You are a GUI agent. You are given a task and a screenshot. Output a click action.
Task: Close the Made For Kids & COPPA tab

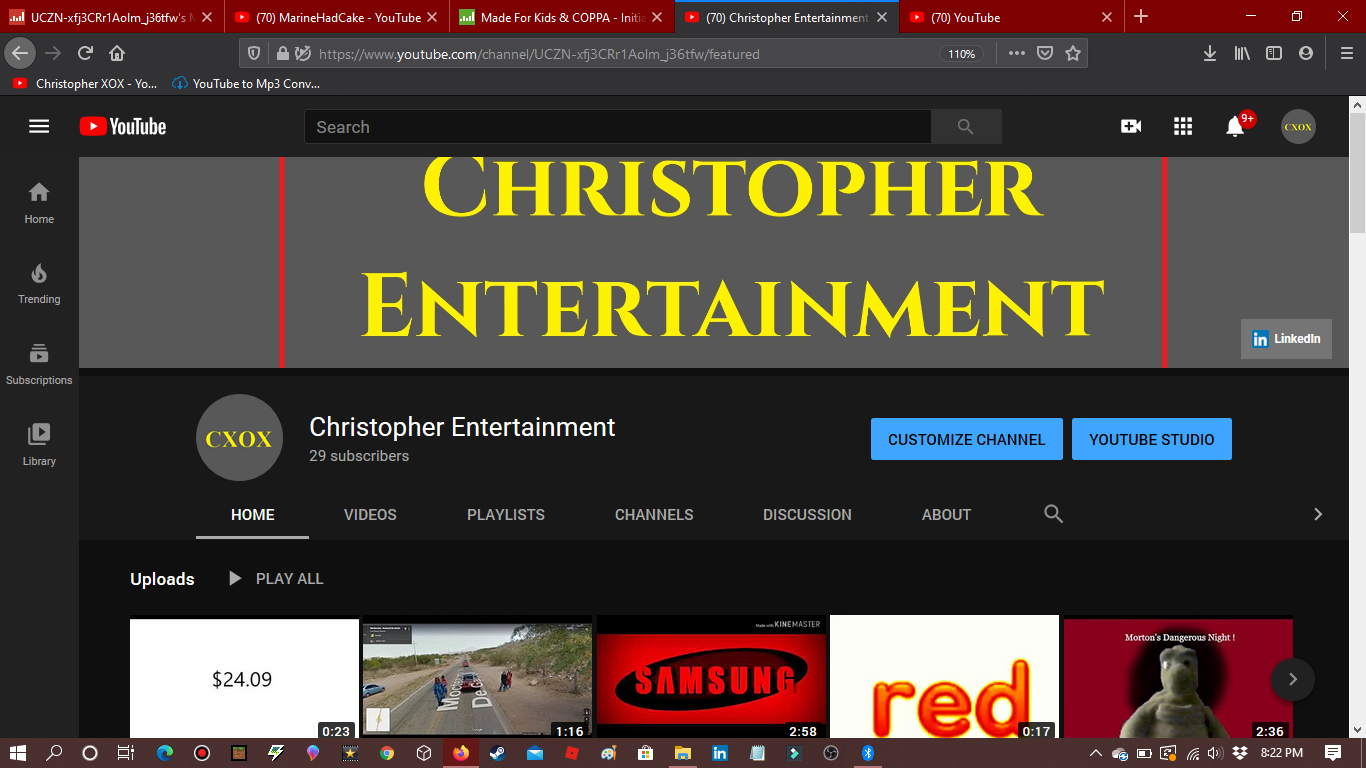(x=657, y=17)
